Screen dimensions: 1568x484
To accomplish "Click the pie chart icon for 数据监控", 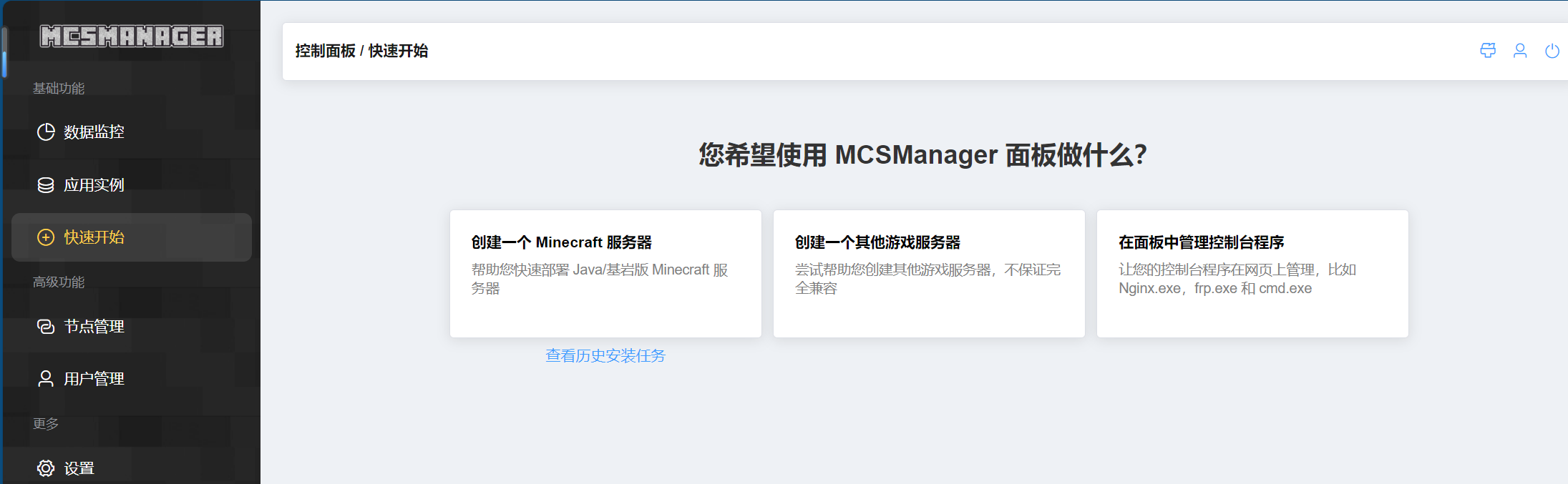I will [46, 132].
